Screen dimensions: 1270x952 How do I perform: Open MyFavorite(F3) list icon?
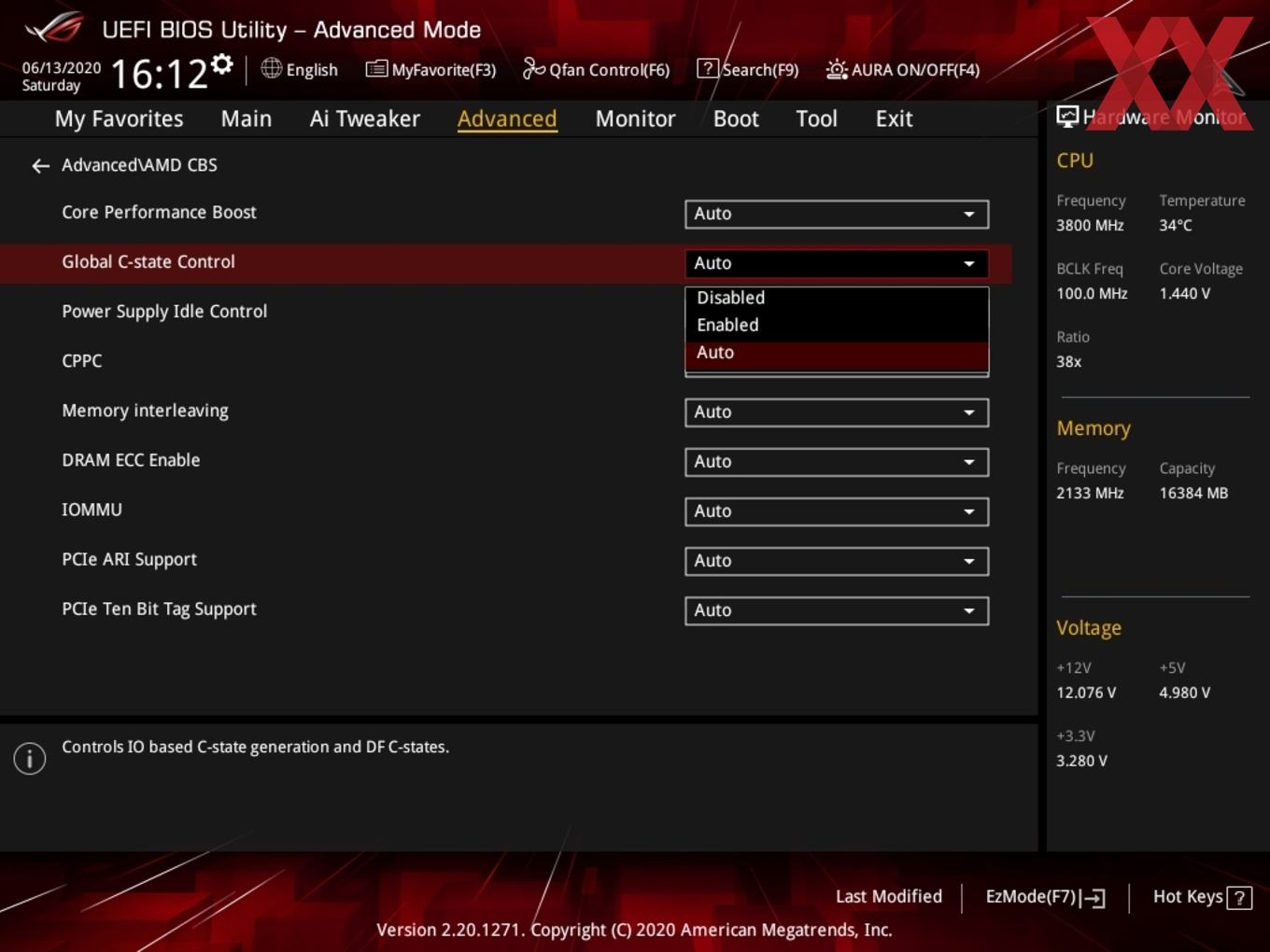point(376,69)
